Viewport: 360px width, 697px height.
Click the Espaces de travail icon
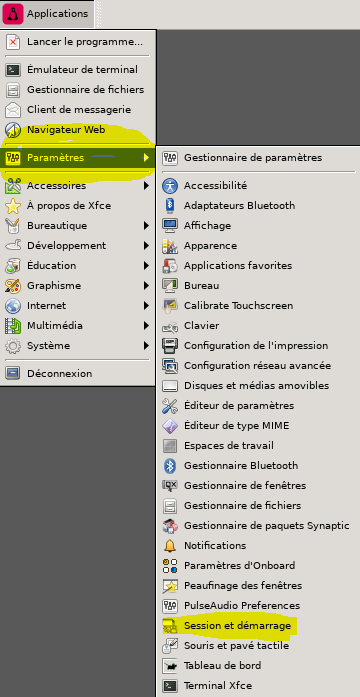pyautogui.click(x=170, y=445)
